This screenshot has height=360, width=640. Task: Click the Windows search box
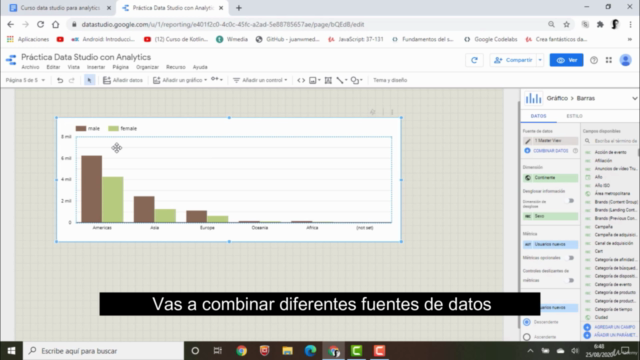pyautogui.click(x=103, y=351)
